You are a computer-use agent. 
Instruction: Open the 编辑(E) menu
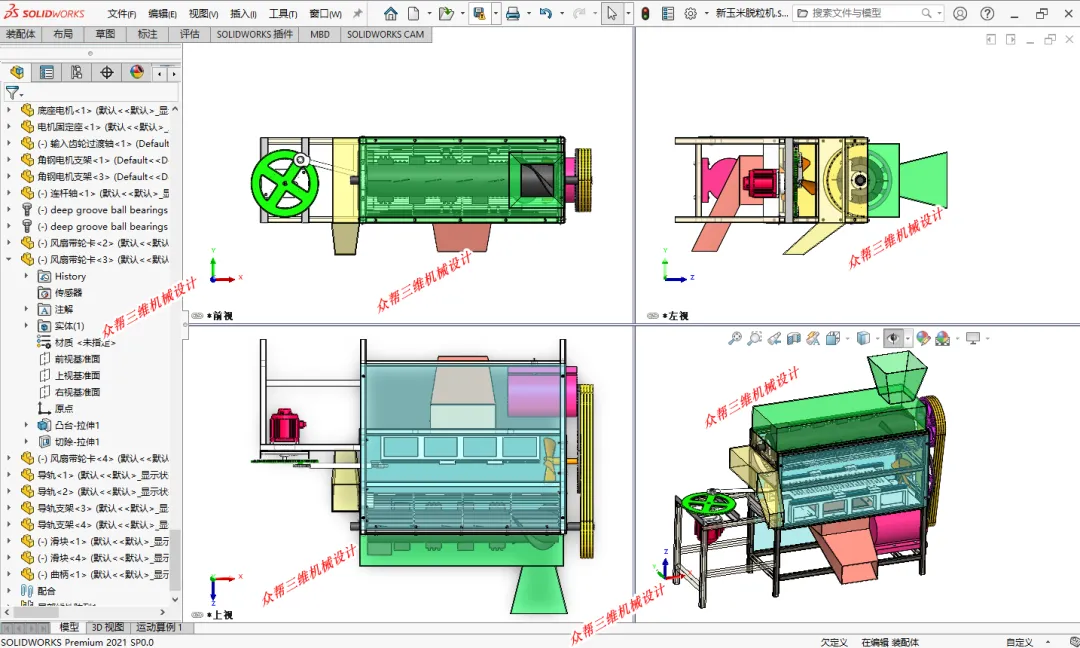[162, 14]
